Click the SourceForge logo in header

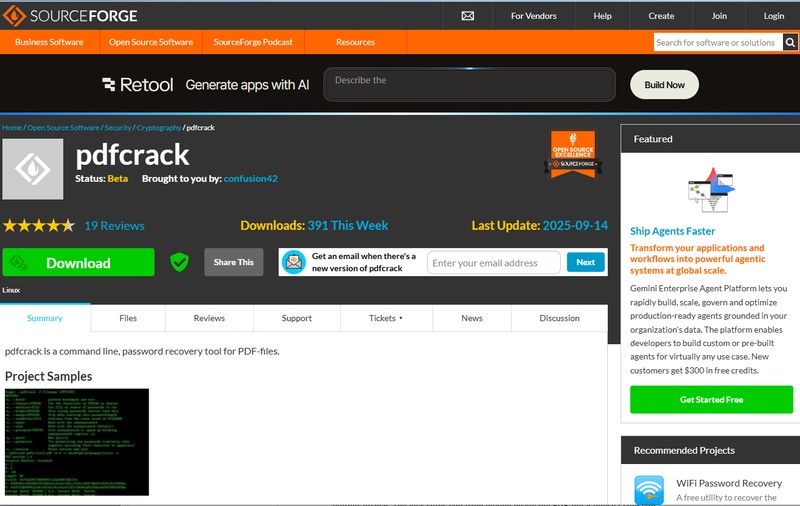[x=70, y=16]
